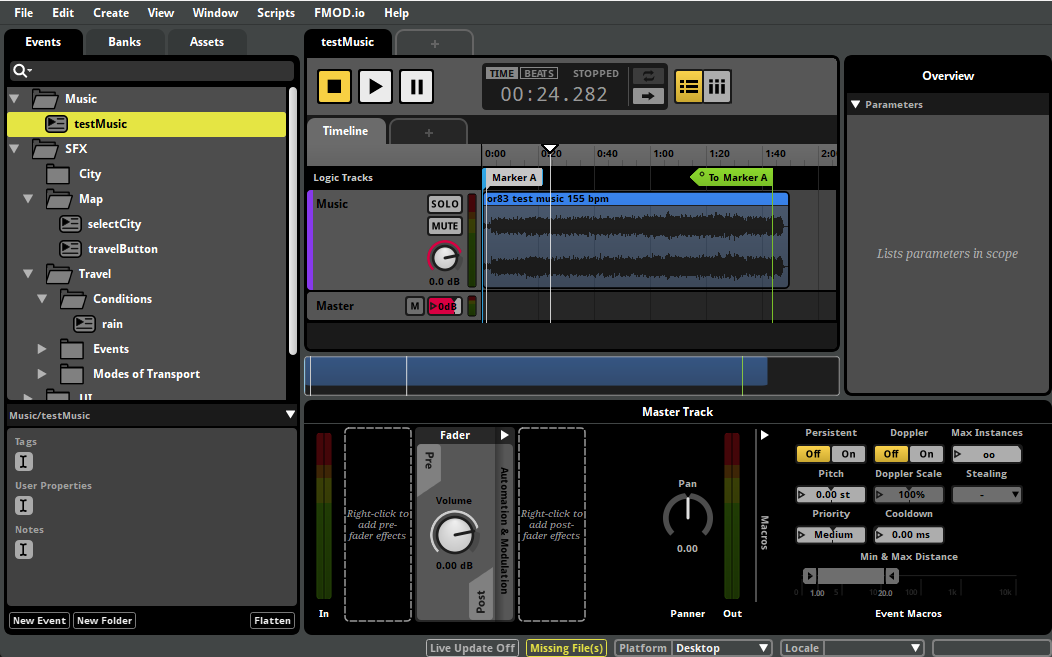
Task: Enable Doppler with On button
Action: click(926, 454)
